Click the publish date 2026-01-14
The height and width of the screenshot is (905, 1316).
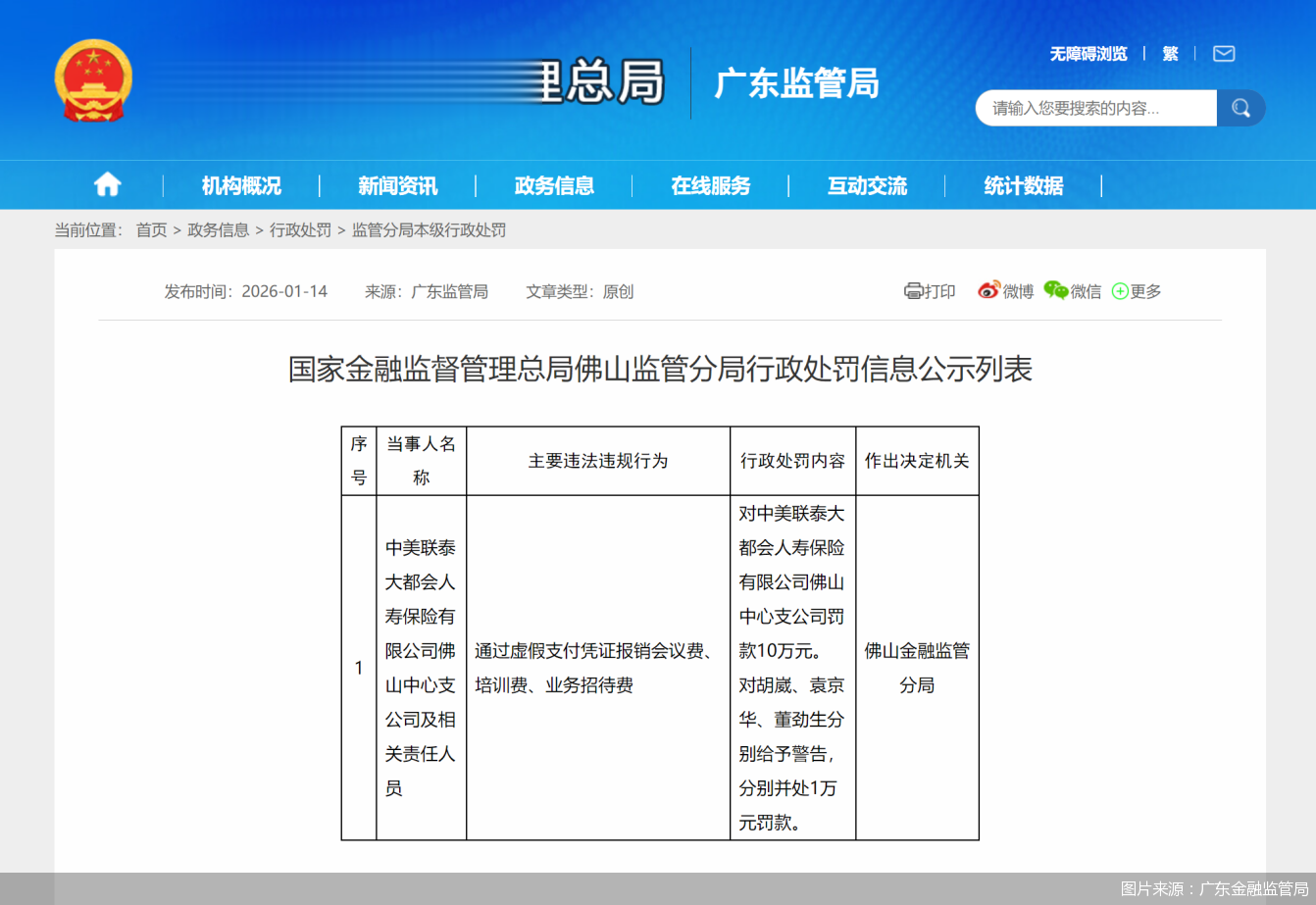click(x=284, y=291)
